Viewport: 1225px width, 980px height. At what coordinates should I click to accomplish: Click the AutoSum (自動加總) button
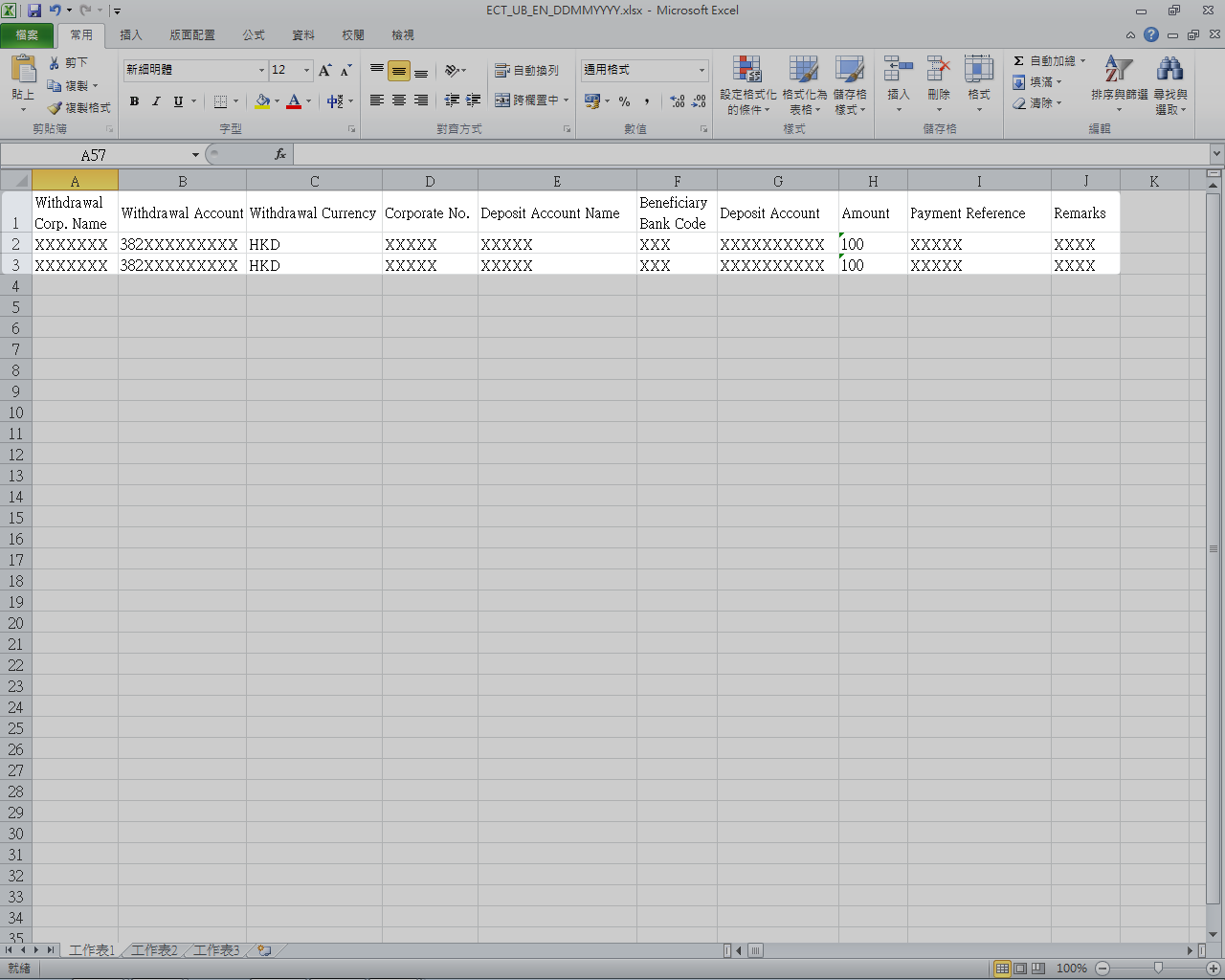point(1050,61)
